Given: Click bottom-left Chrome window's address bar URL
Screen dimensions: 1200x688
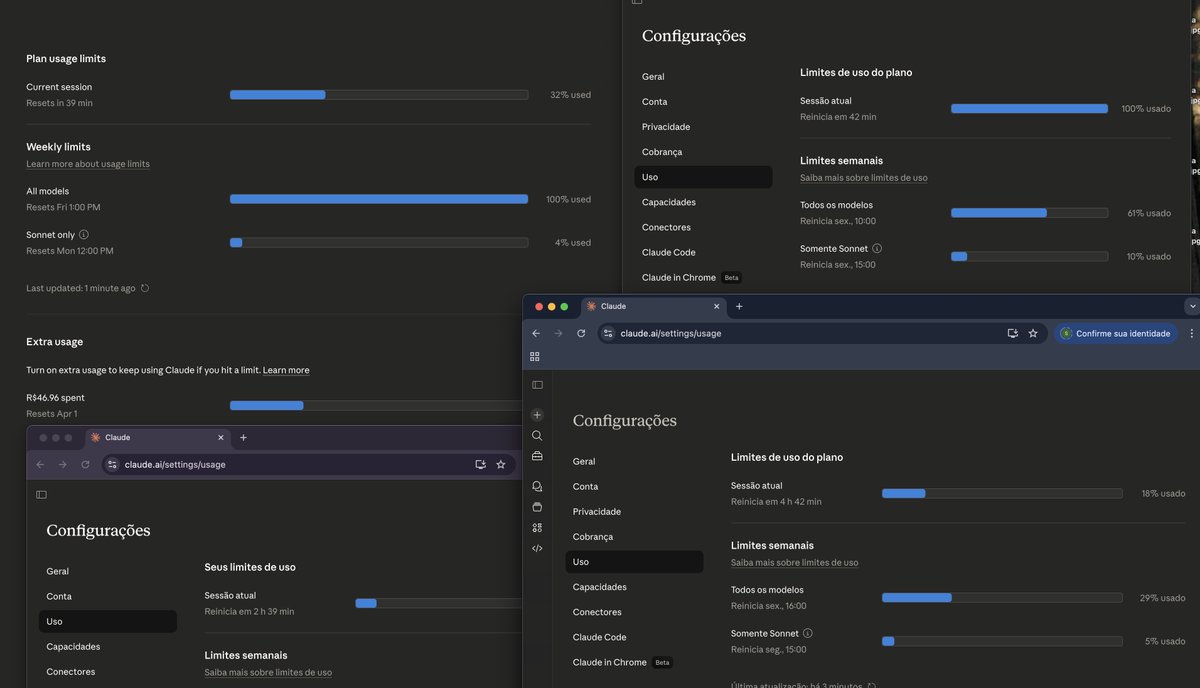Looking at the screenshot, I should pos(175,464).
